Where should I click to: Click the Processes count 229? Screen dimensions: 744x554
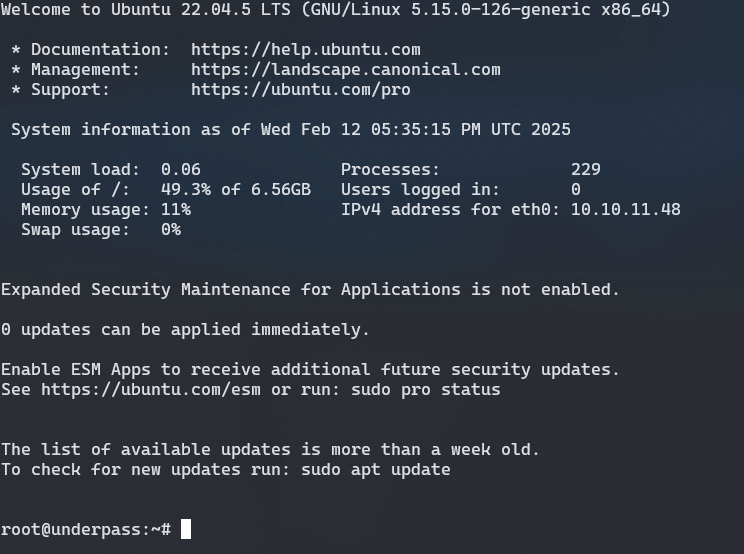585,169
